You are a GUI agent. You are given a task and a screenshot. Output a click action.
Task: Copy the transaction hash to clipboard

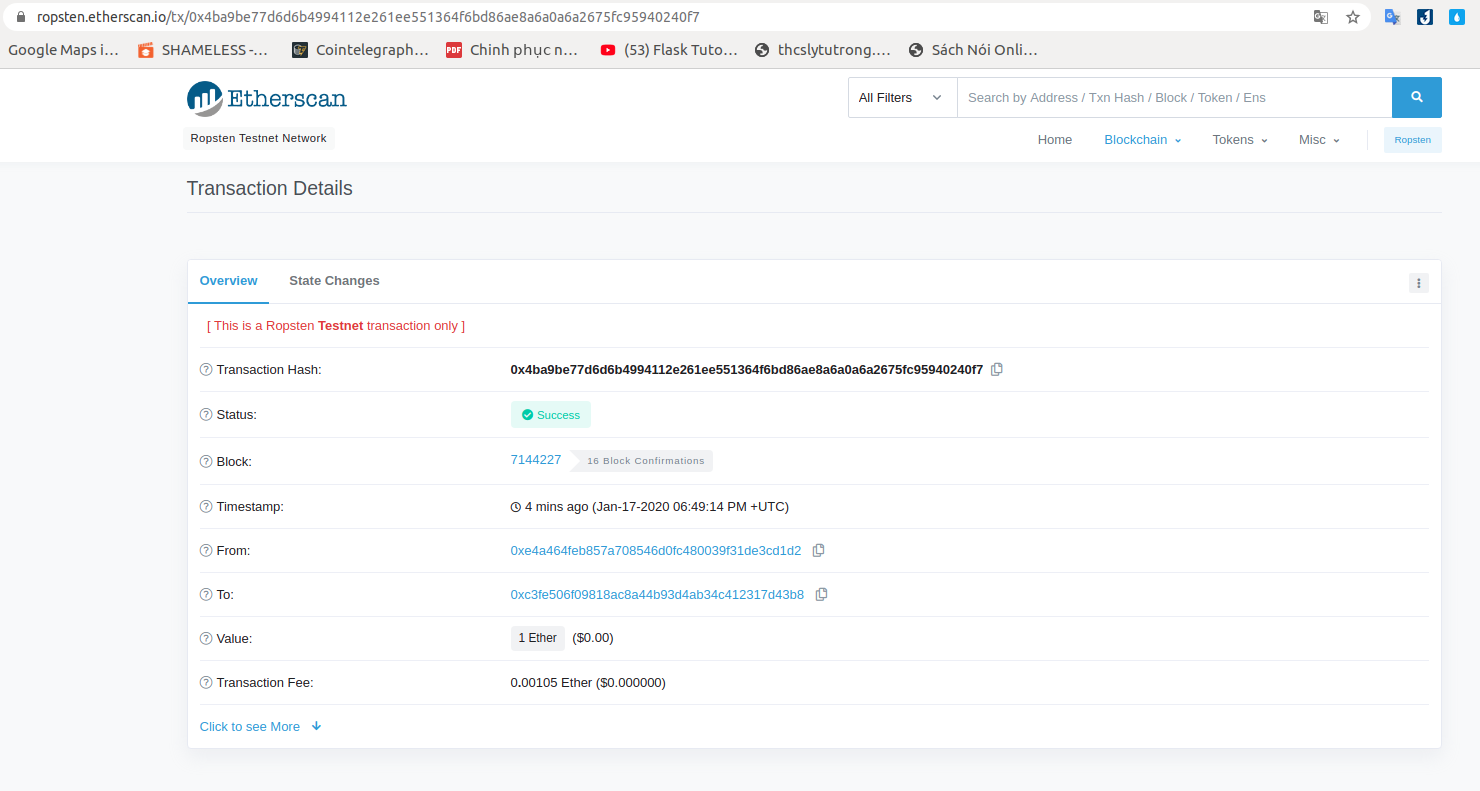pos(997,369)
